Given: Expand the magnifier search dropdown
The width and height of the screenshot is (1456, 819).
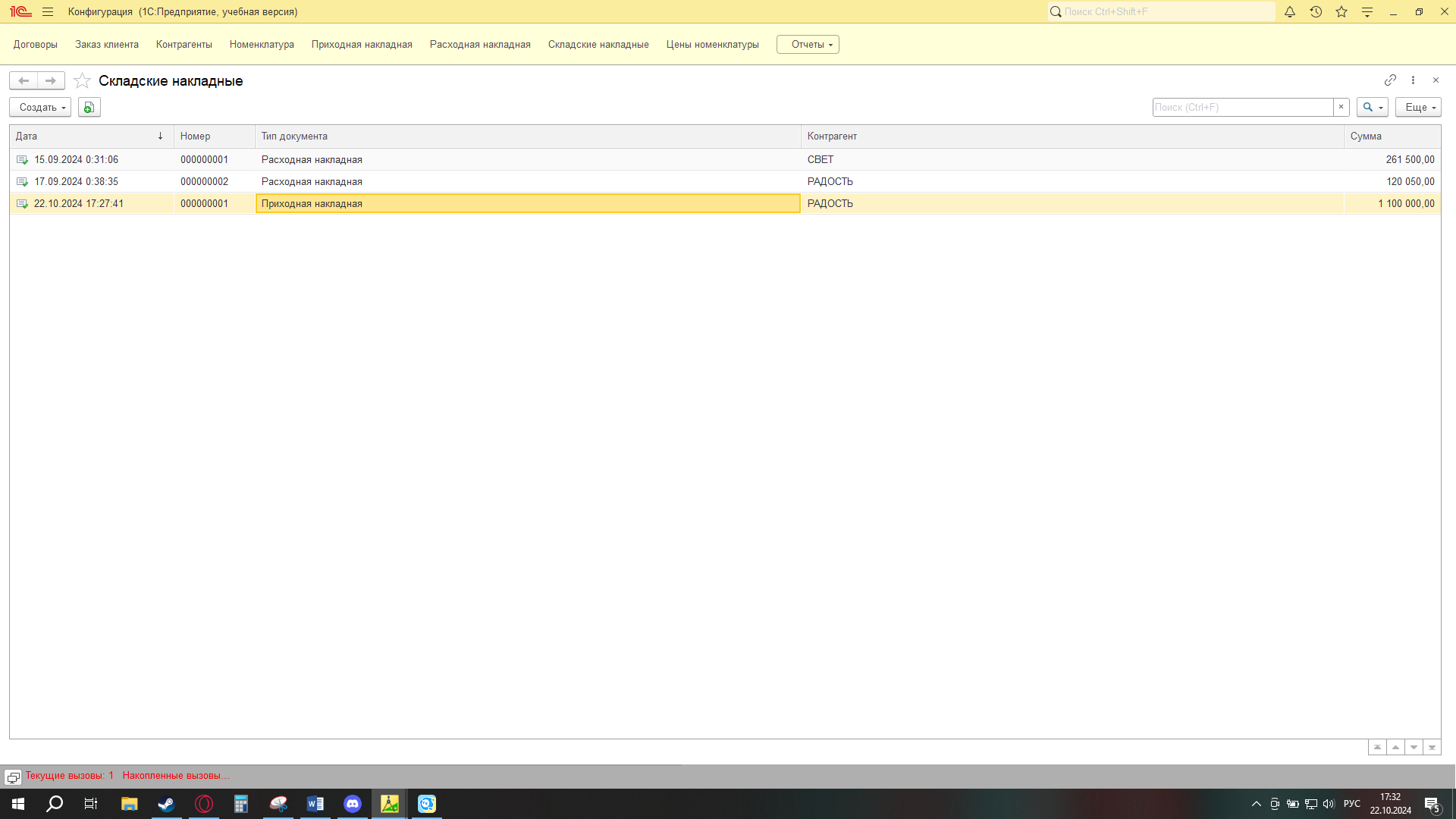Looking at the screenshot, I should (x=1372, y=107).
